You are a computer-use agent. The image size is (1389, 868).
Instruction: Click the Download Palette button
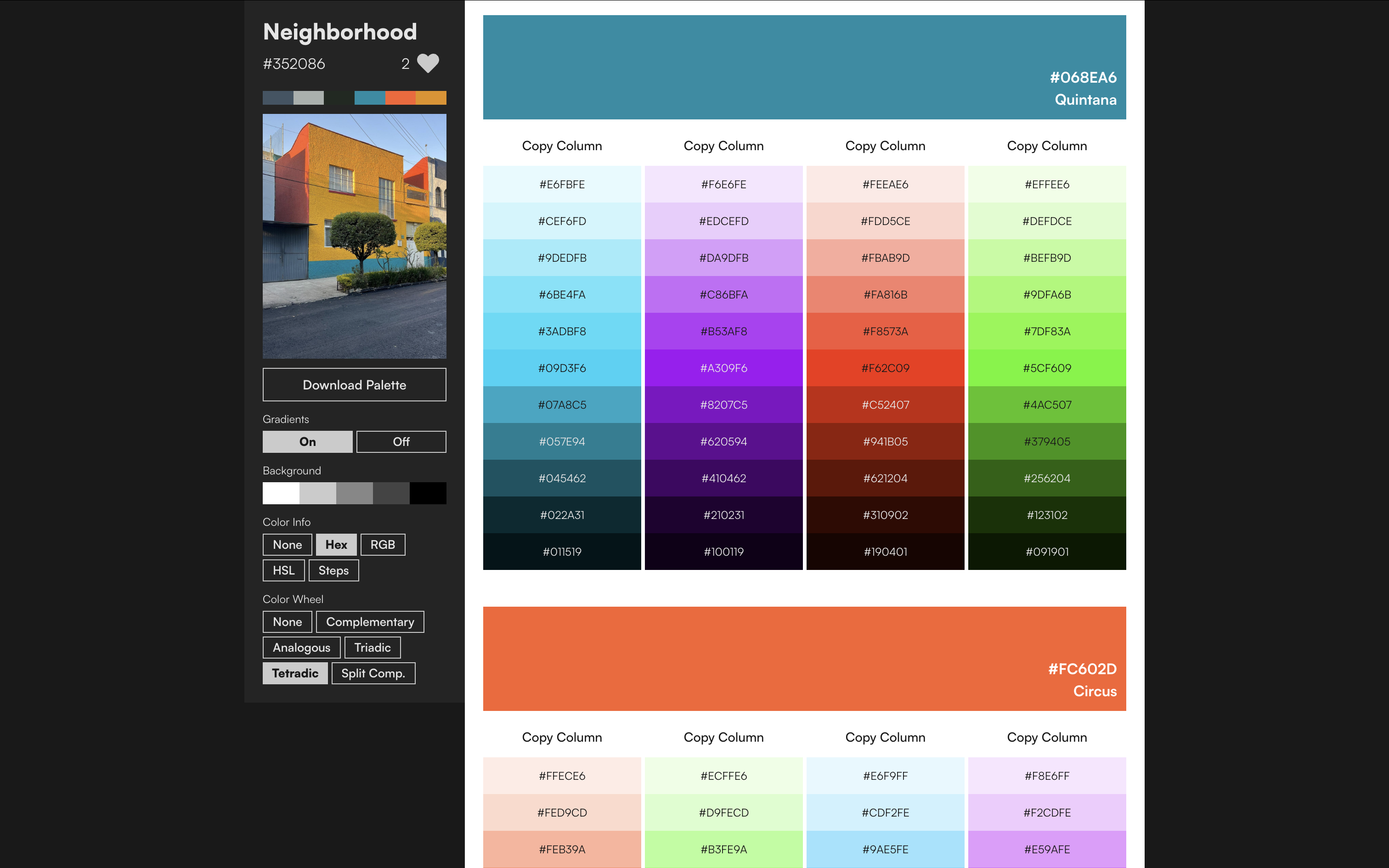(354, 385)
